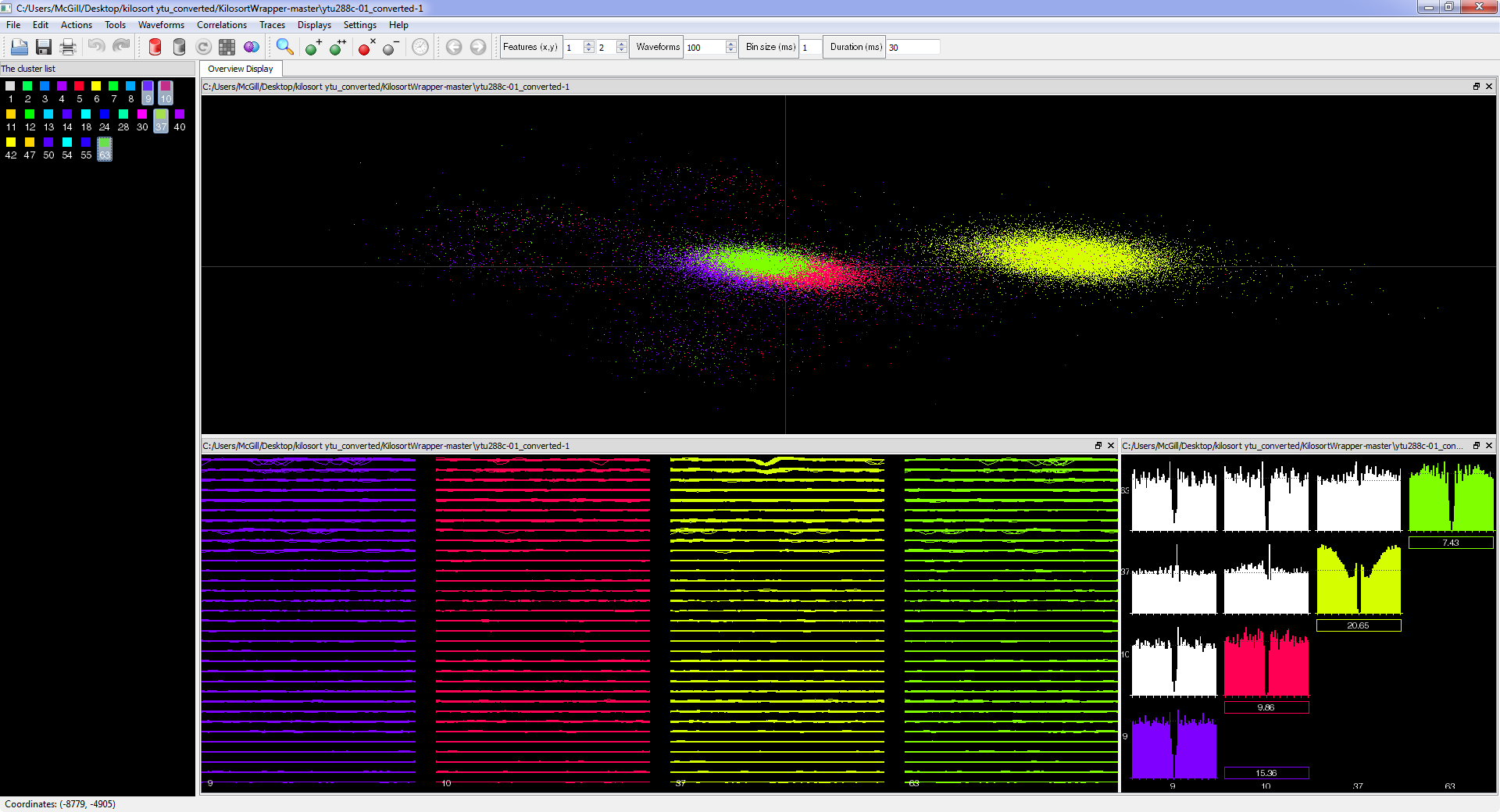Open the Correlations menu

coord(221,25)
